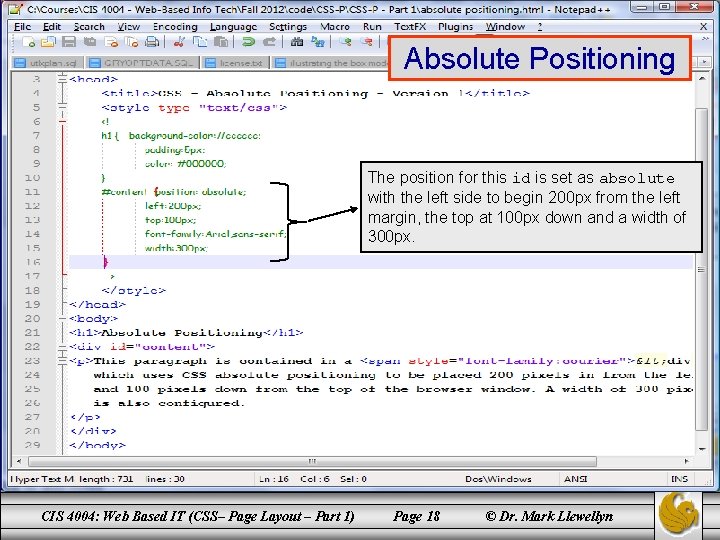Click the Paste toolbar icon
The height and width of the screenshot is (540, 720).
click(x=221, y=42)
